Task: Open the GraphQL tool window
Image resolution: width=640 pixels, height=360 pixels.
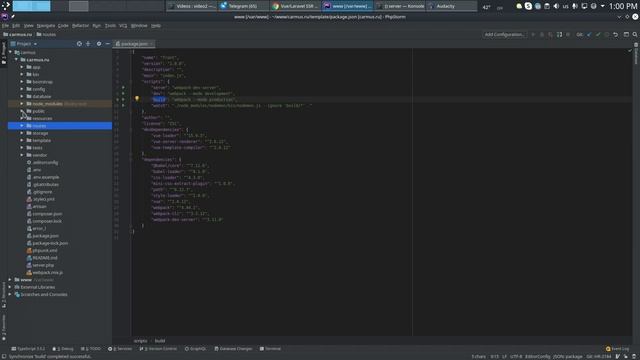Action: point(196,349)
